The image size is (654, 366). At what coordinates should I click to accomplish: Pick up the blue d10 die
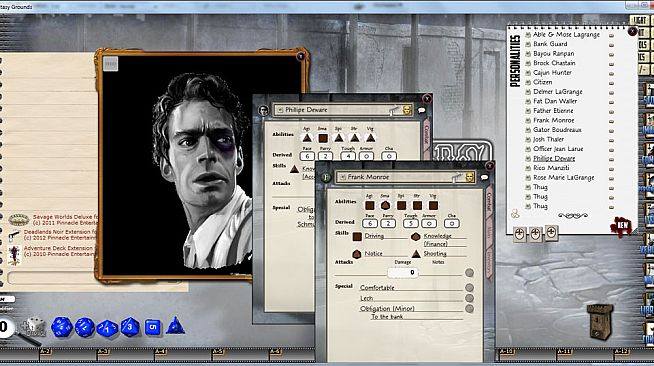[108, 328]
